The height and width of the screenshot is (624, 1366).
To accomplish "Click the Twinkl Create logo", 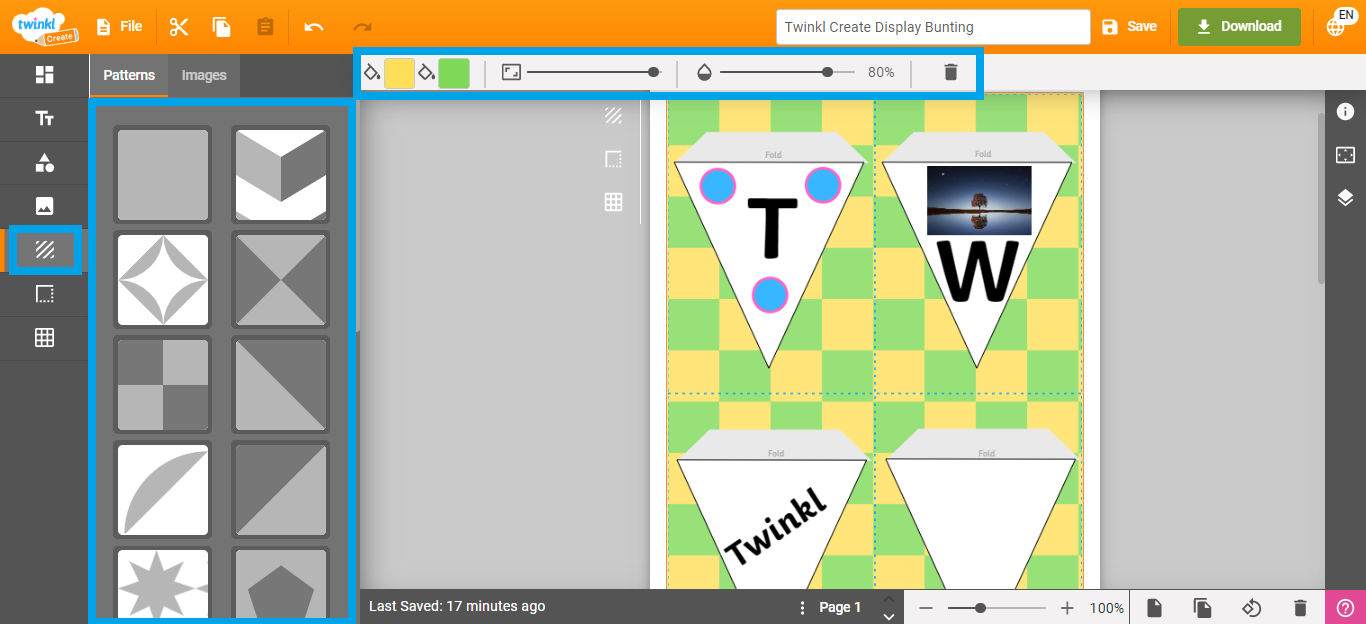I will point(45,26).
